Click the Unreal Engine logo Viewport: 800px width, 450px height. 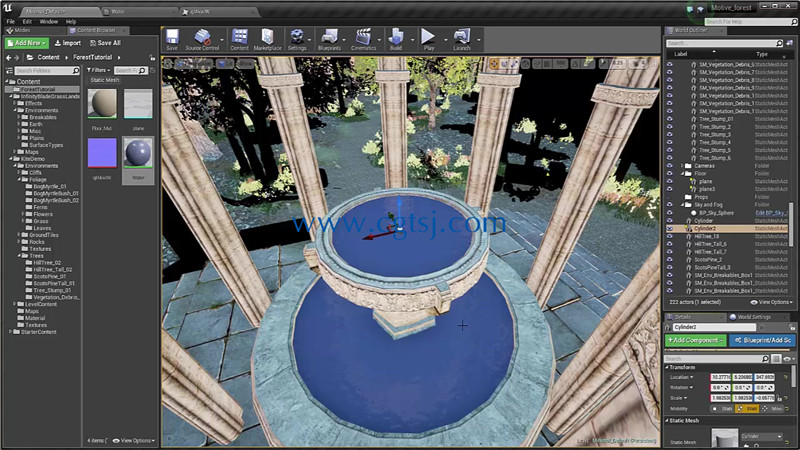pos(8,8)
